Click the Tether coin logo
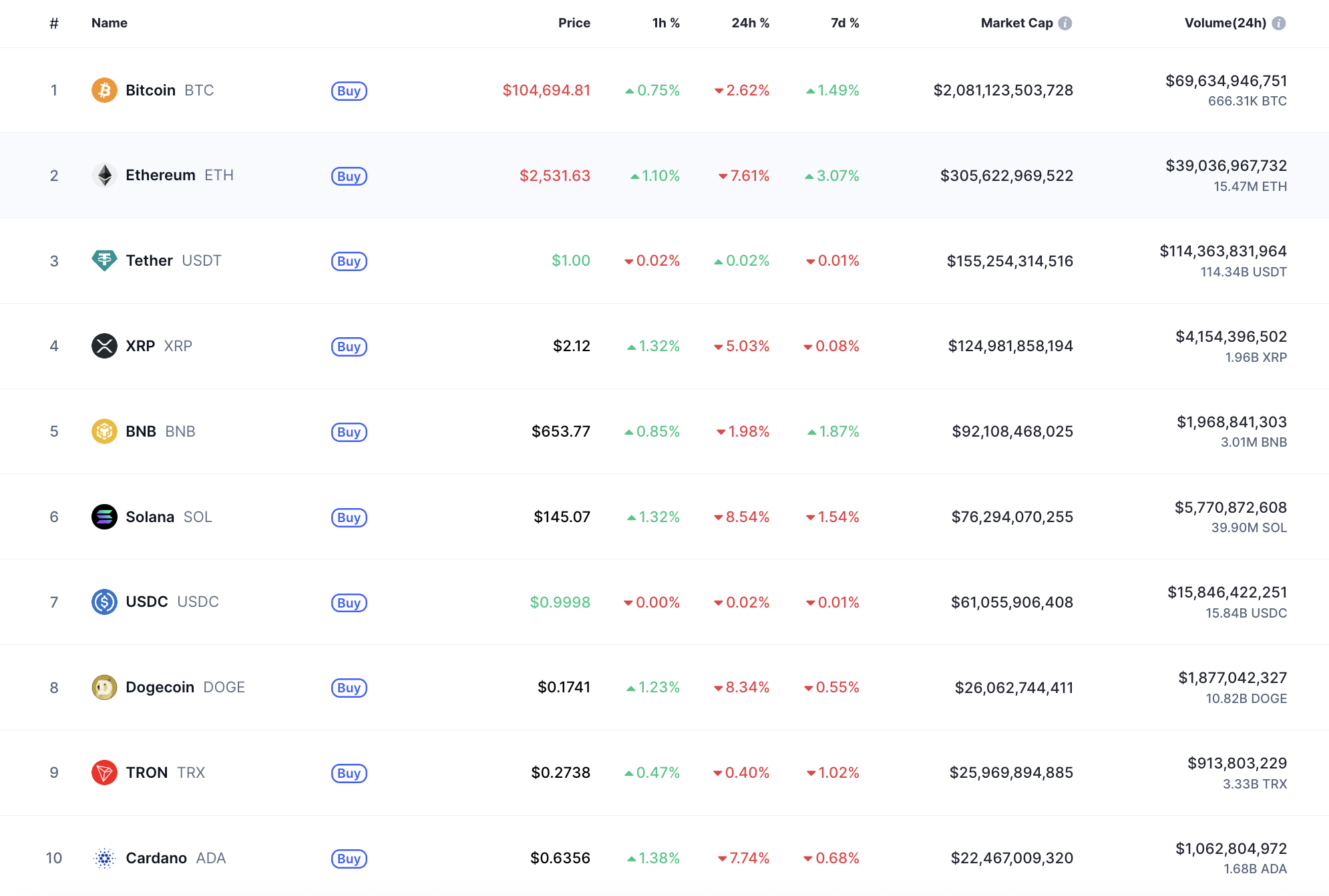Viewport: 1329px width, 896px height. (104, 260)
